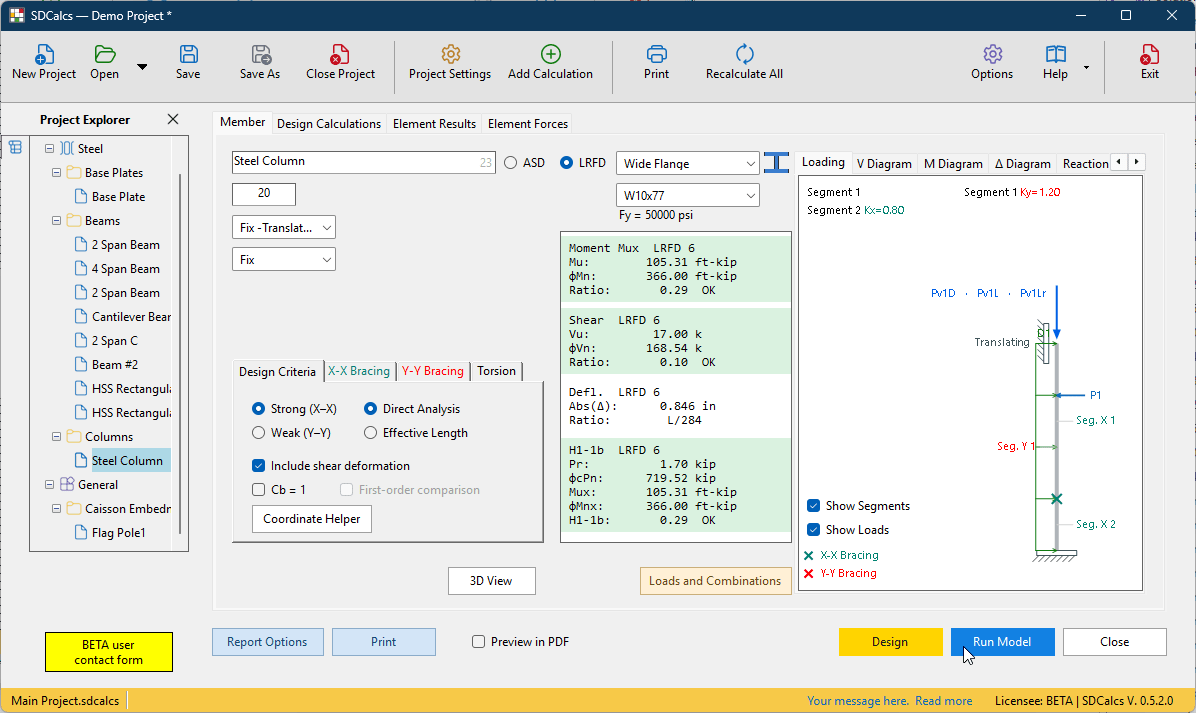Open the Wide Flange shape type dropdown
Screen dimensions: 1196x713
tap(687, 163)
